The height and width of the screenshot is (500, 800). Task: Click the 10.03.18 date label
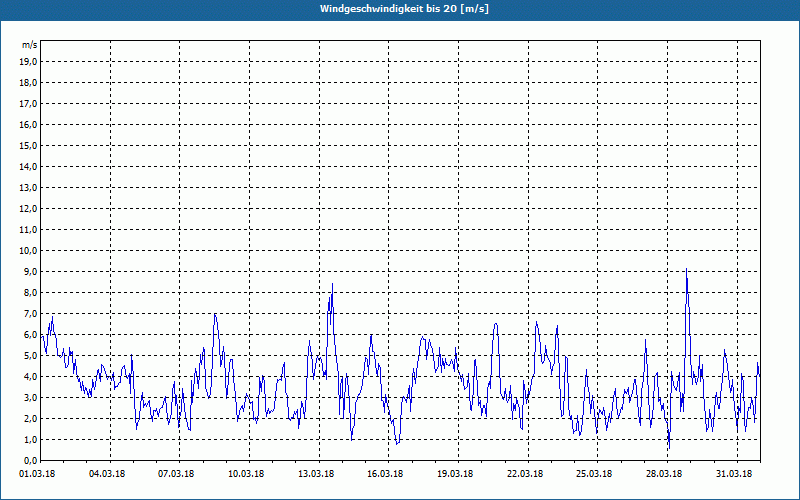pyautogui.click(x=246, y=473)
